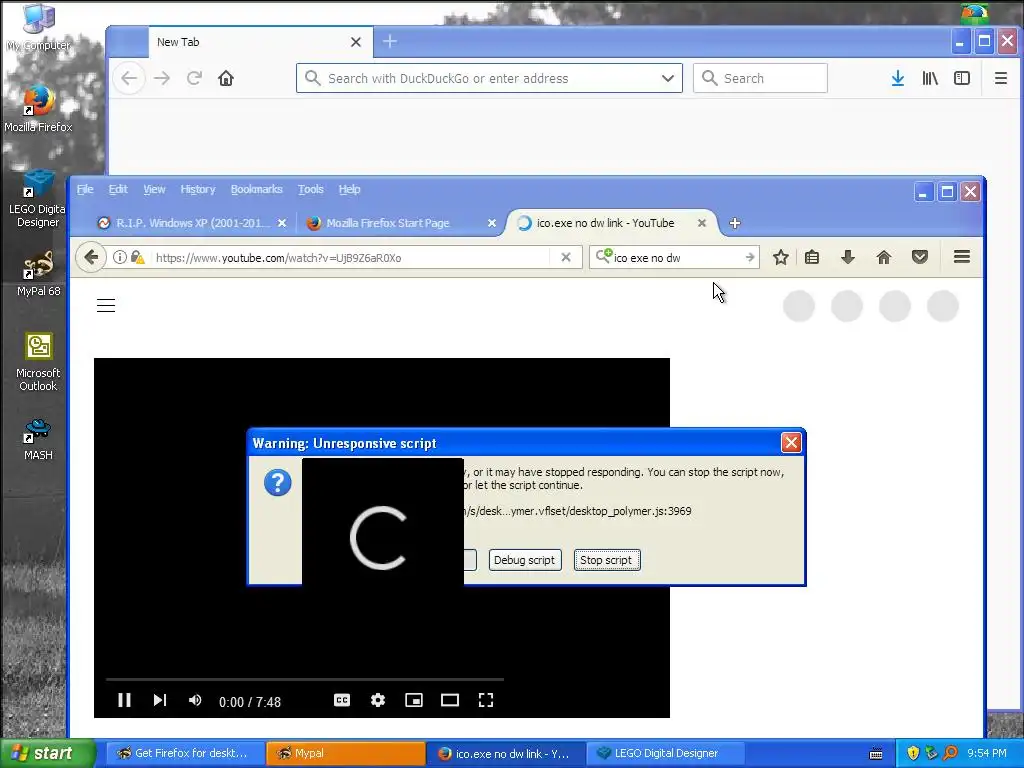Screen dimensions: 1024x768
Task: Expand the address bar dropdown in the New Tab window
Action: point(667,78)
